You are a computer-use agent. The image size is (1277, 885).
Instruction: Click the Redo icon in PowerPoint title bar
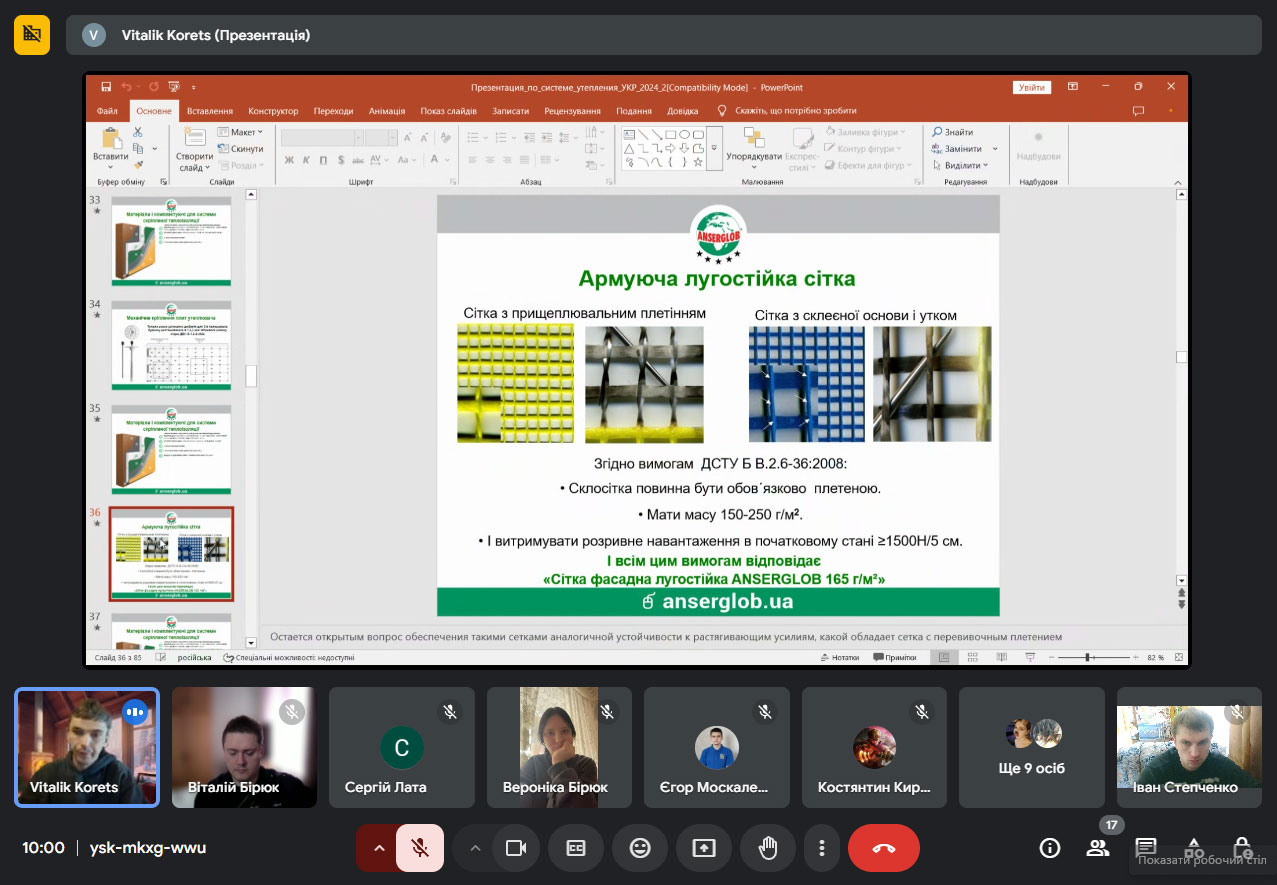152,87
